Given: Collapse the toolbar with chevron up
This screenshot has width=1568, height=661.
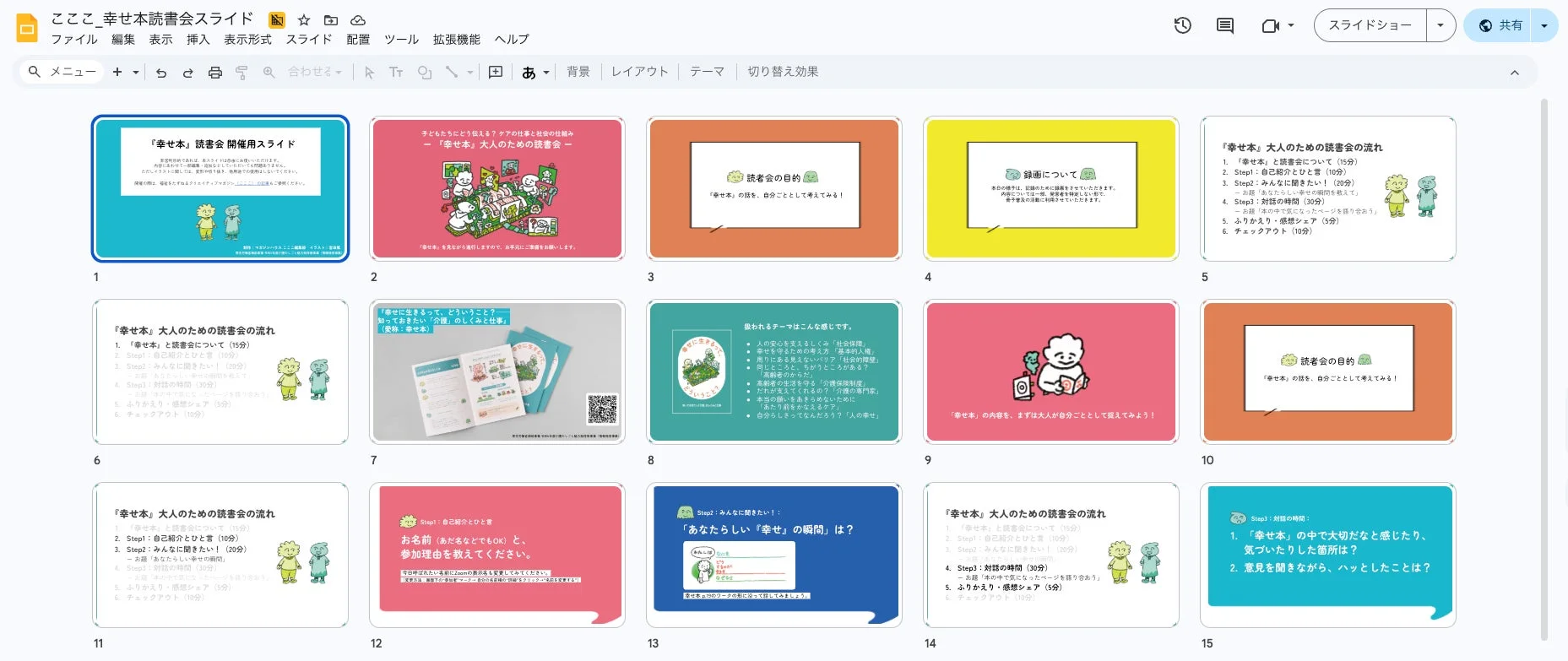Looking at the screenshot, I should click(1514, 73).
